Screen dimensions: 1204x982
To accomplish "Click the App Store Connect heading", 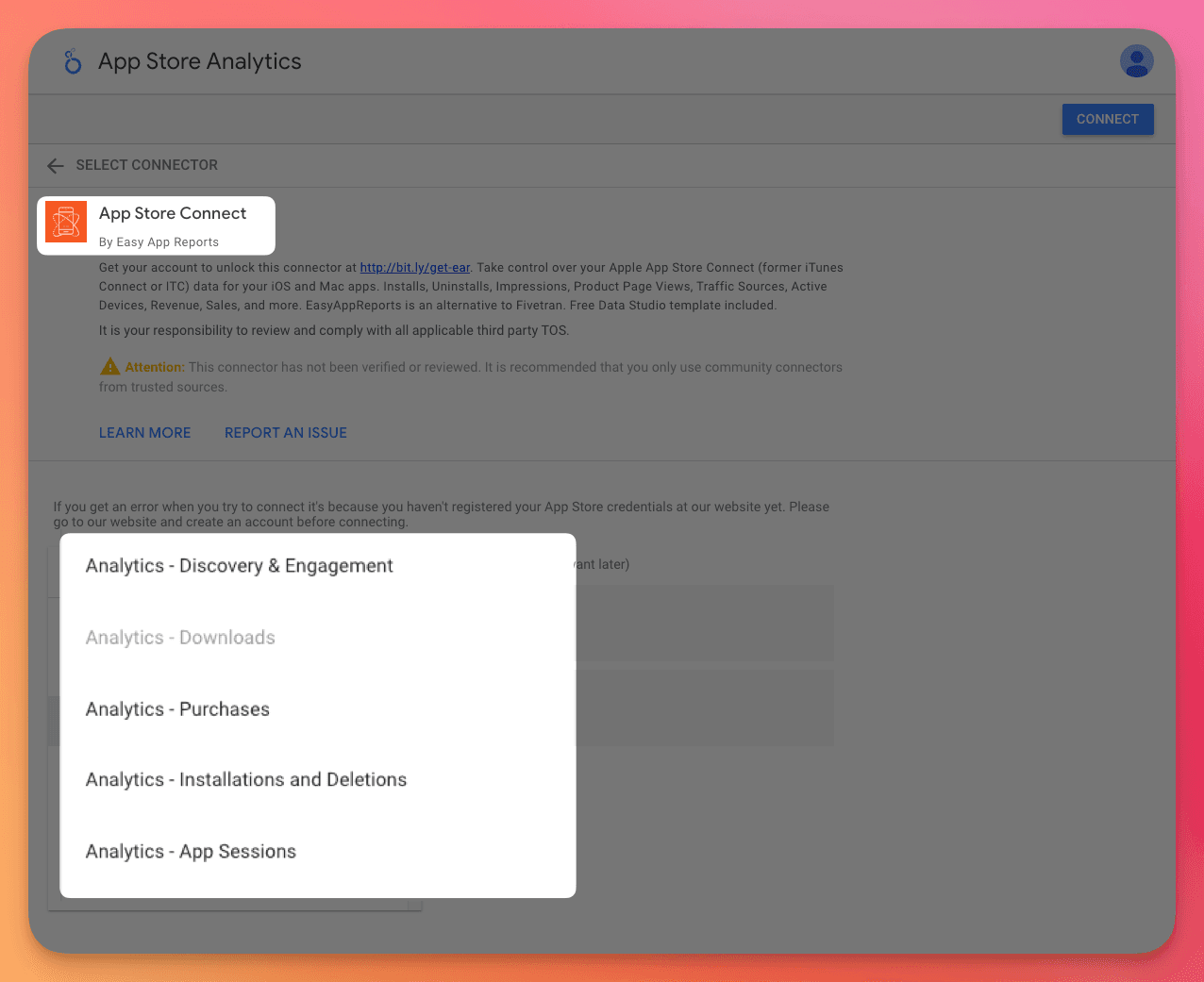I will coord(173,213).
